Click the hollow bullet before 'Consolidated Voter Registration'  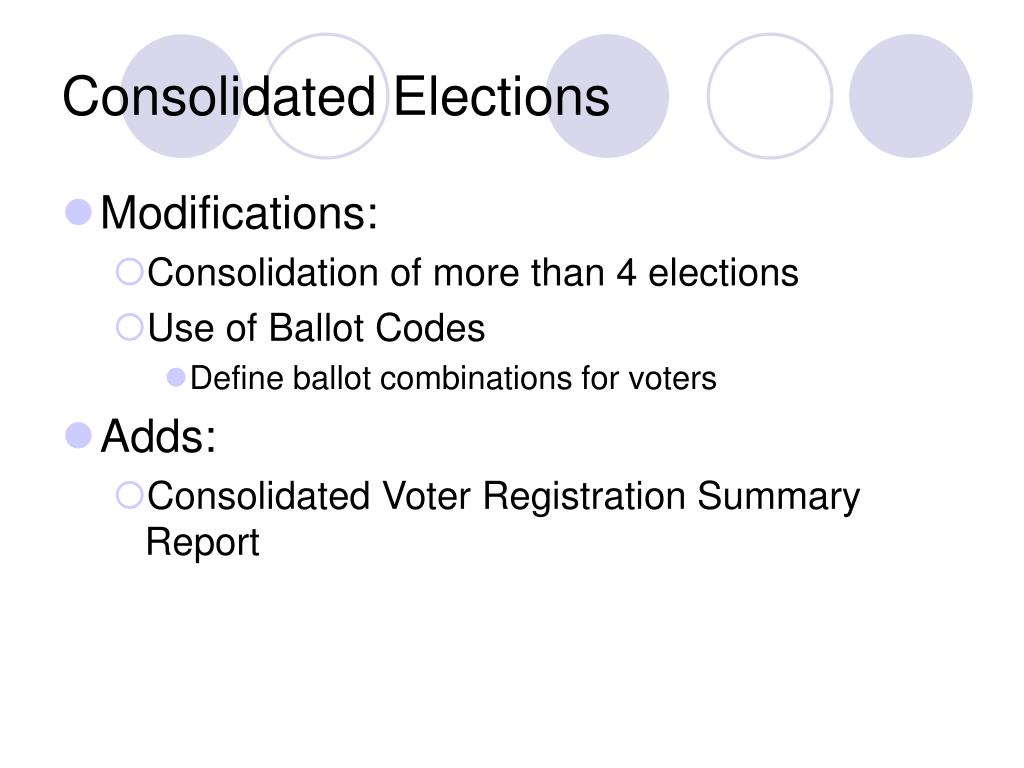point(129,495)
